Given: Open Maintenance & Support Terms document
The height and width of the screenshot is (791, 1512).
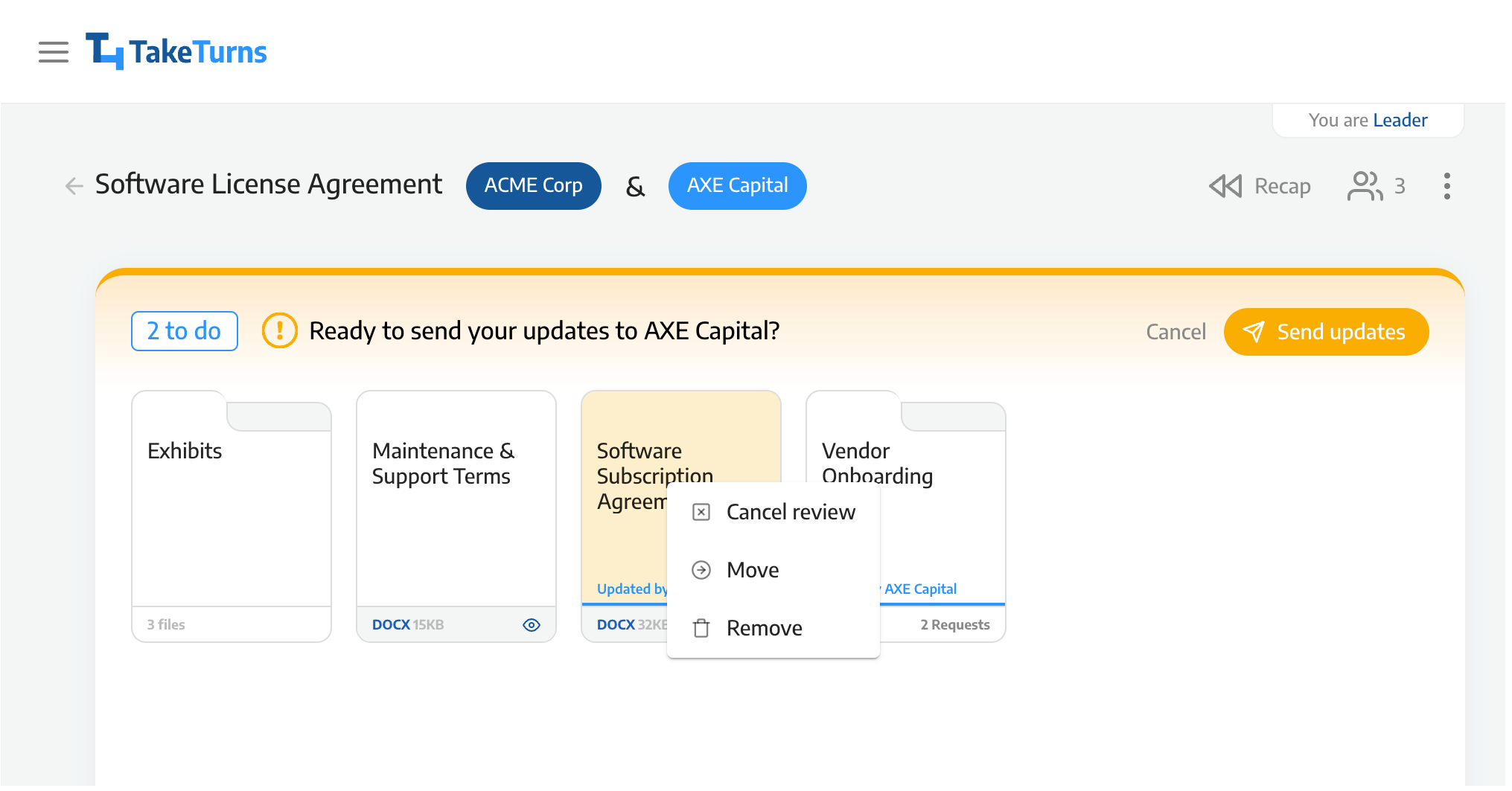Looking at the screenshot, I should point(456,516).
